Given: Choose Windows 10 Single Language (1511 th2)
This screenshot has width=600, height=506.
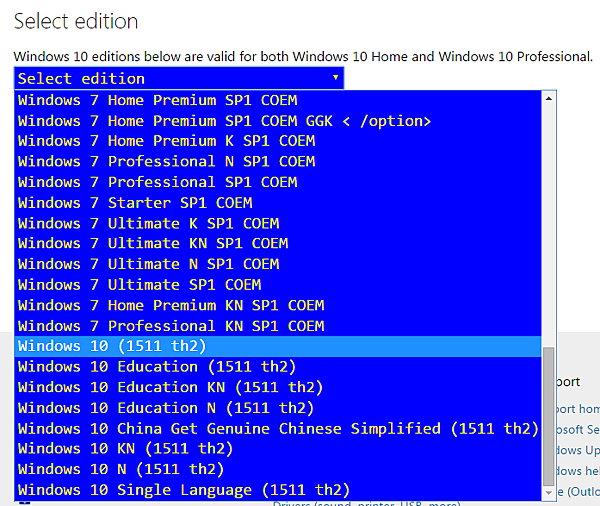Looking at the screenshot, I should click(x=278, y=490).
